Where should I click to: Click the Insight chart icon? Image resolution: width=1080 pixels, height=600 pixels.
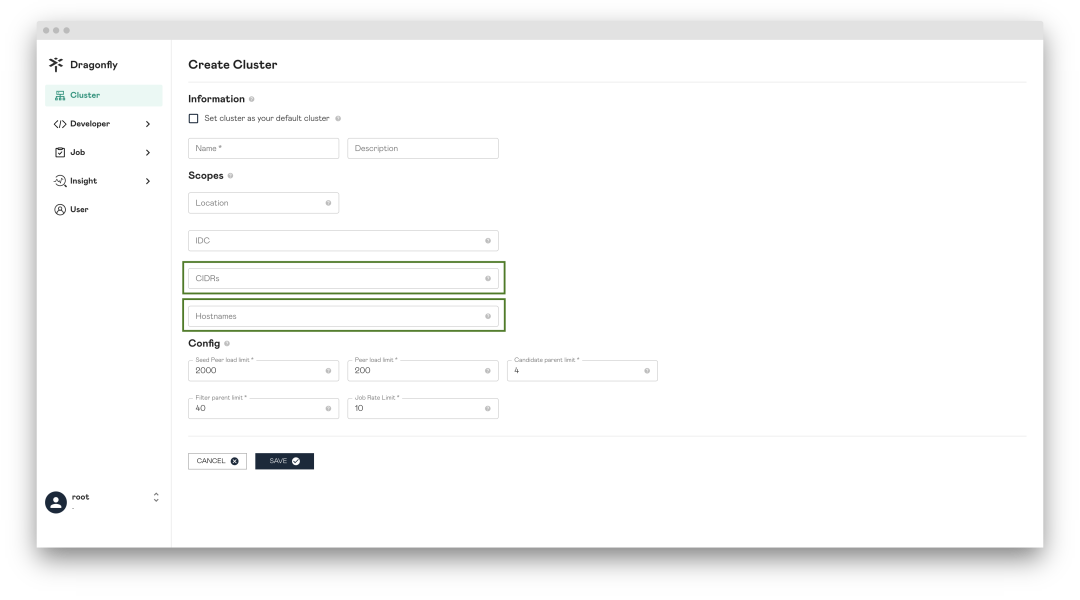coord(60,181)
